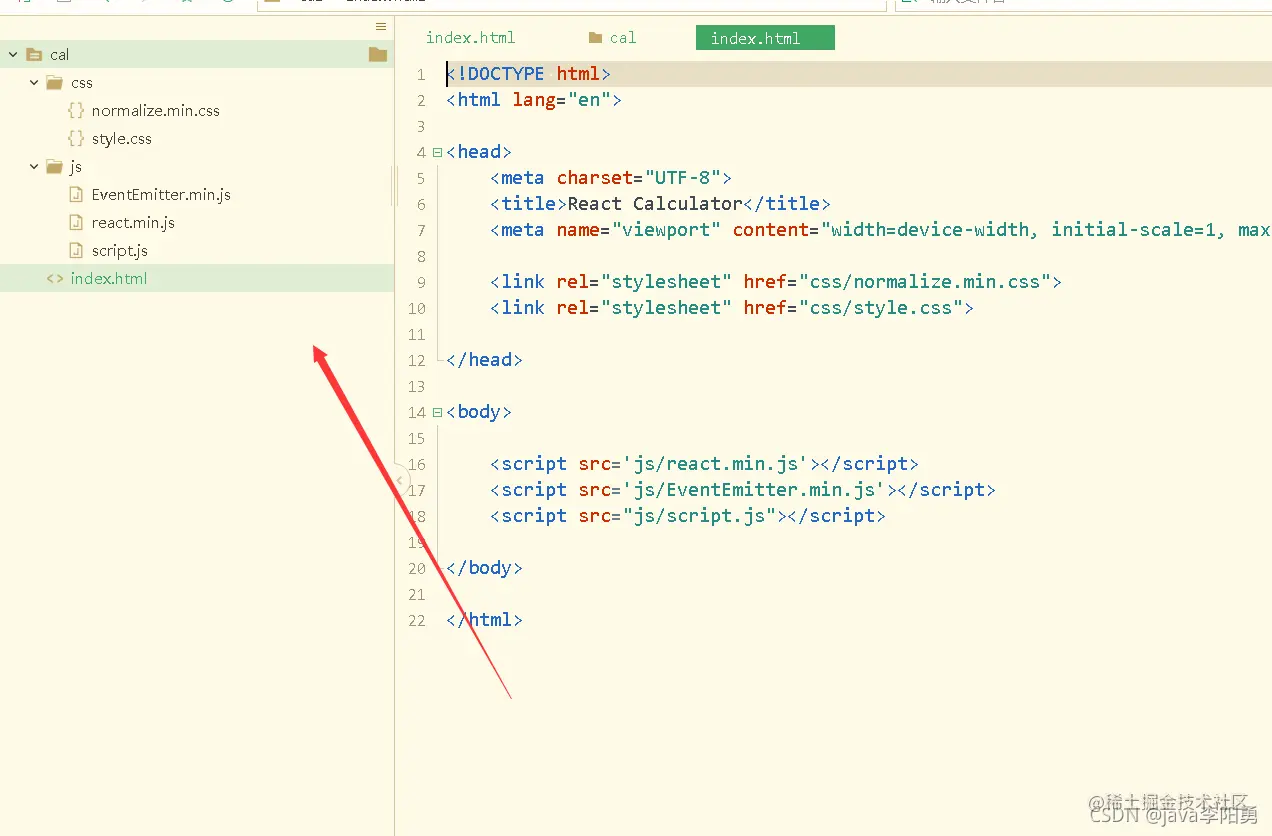Click the react.min.js file icon
Image resolution: width=1272 pixels, height=836 pixels.
tap(76, 223)
